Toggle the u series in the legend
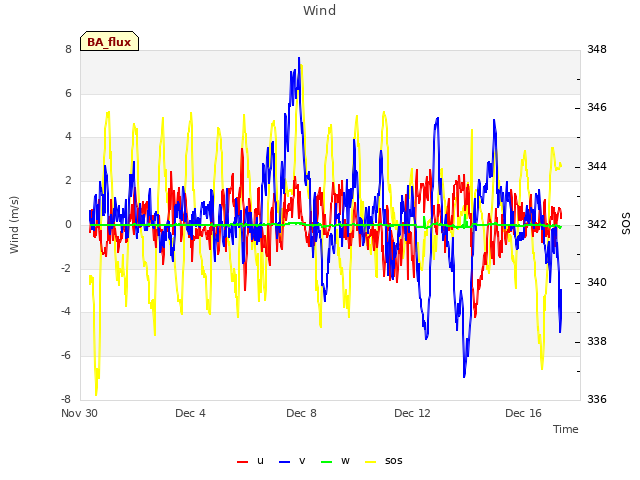The width and height of the screenshot is (640, 480). 251,461
